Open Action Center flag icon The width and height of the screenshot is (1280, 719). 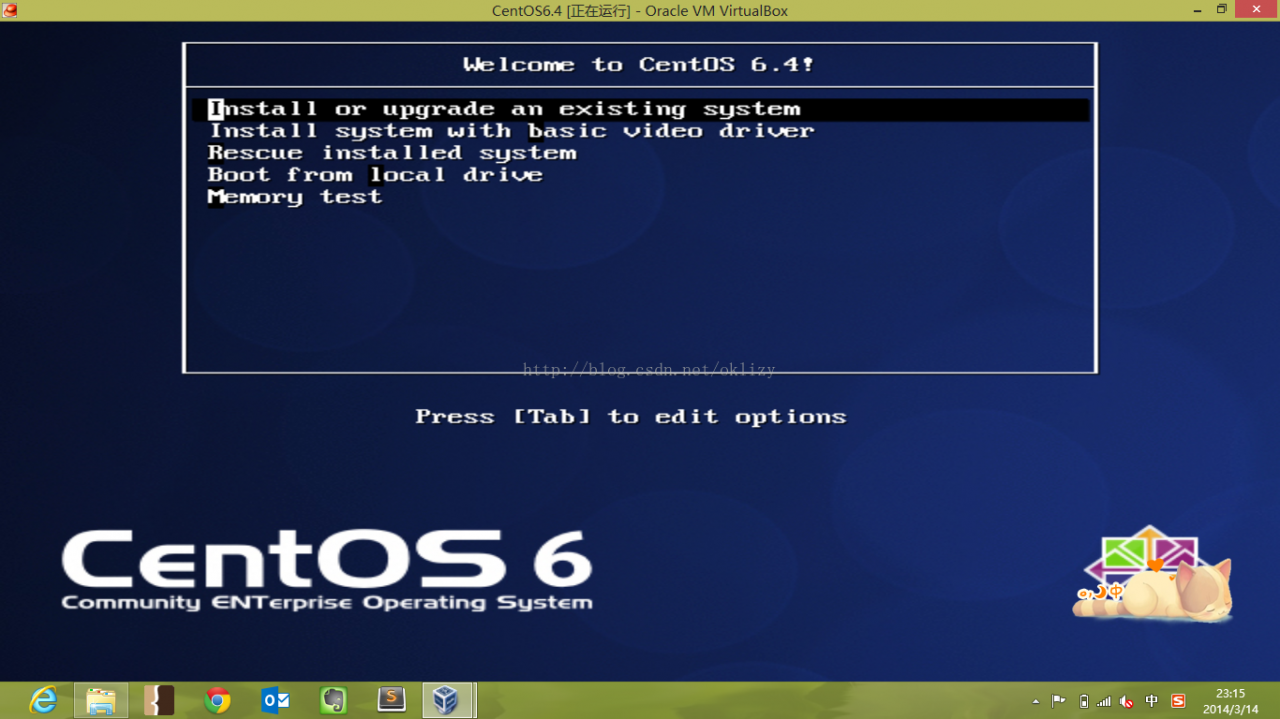click(x=1059, y=701)
